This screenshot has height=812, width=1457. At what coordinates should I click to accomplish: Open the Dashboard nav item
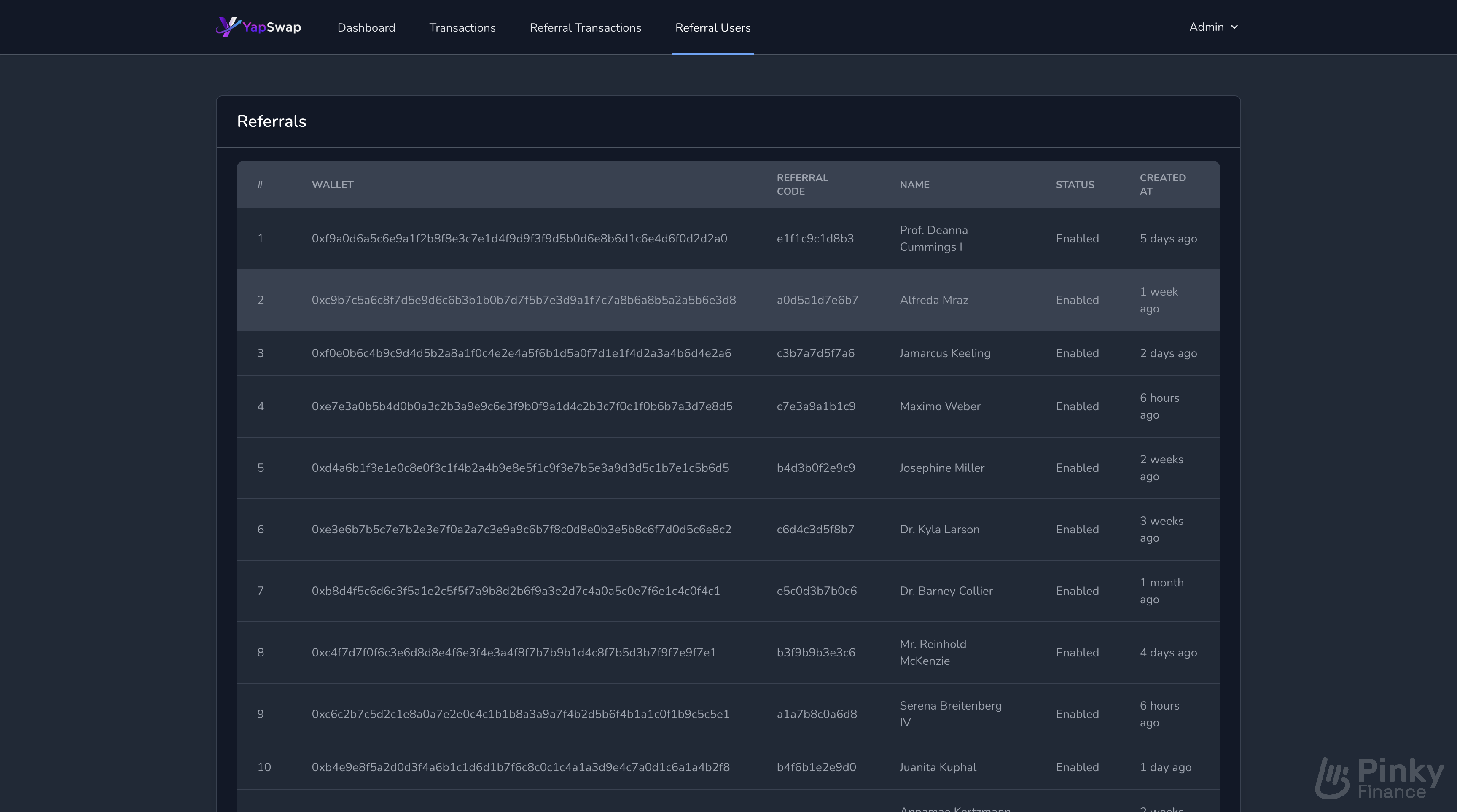click(366, 27)
